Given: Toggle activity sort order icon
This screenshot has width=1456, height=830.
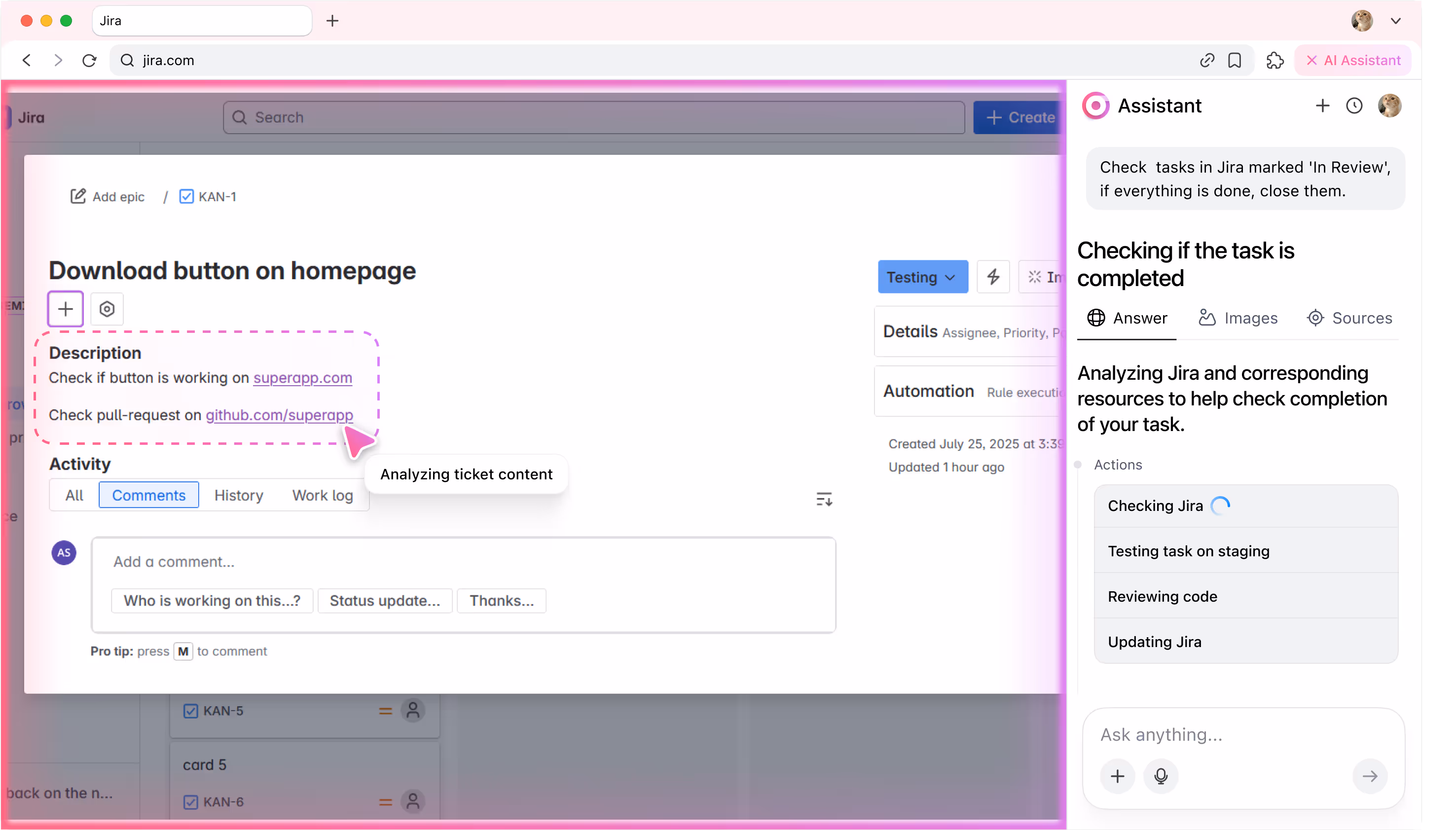Looking at the screenshot, I should coord(824,500).
